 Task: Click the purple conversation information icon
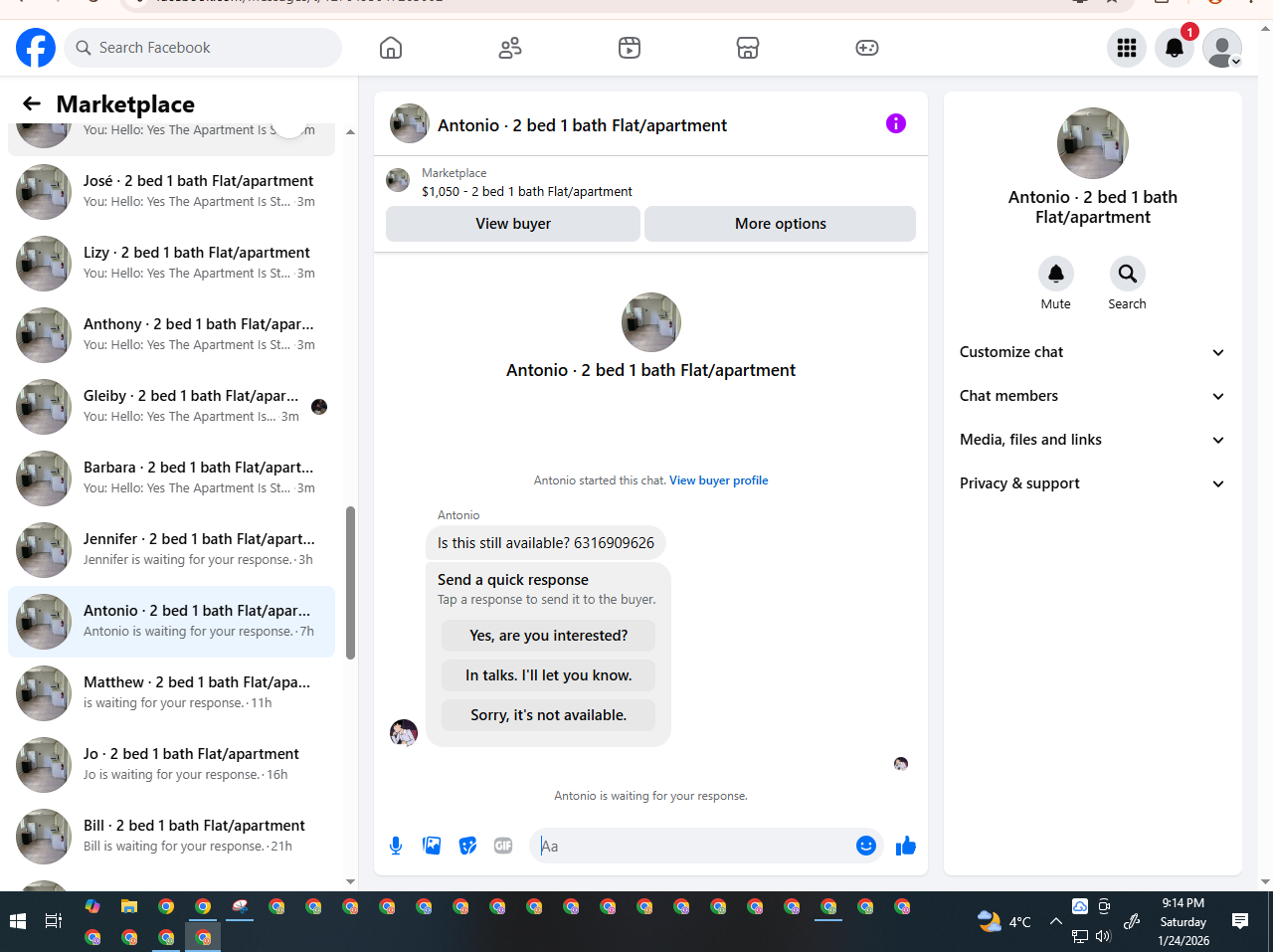point(896,123)
